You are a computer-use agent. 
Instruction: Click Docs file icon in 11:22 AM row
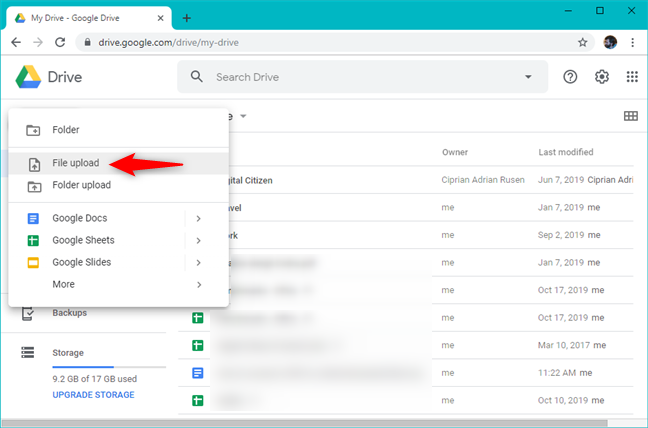pos(198,373)
